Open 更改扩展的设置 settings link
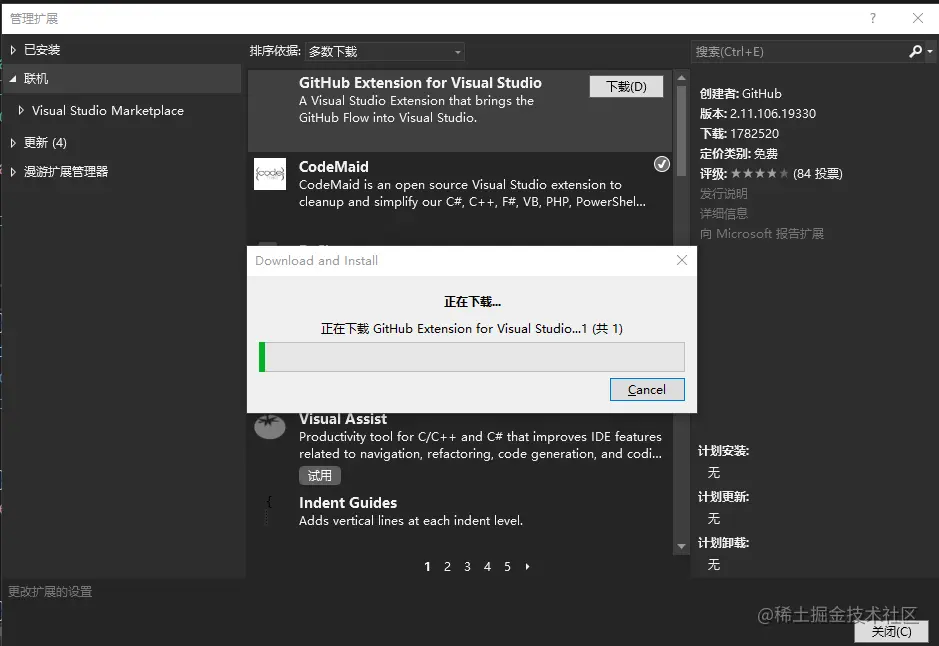Screen dimensions: 939x646 (50, 592)
